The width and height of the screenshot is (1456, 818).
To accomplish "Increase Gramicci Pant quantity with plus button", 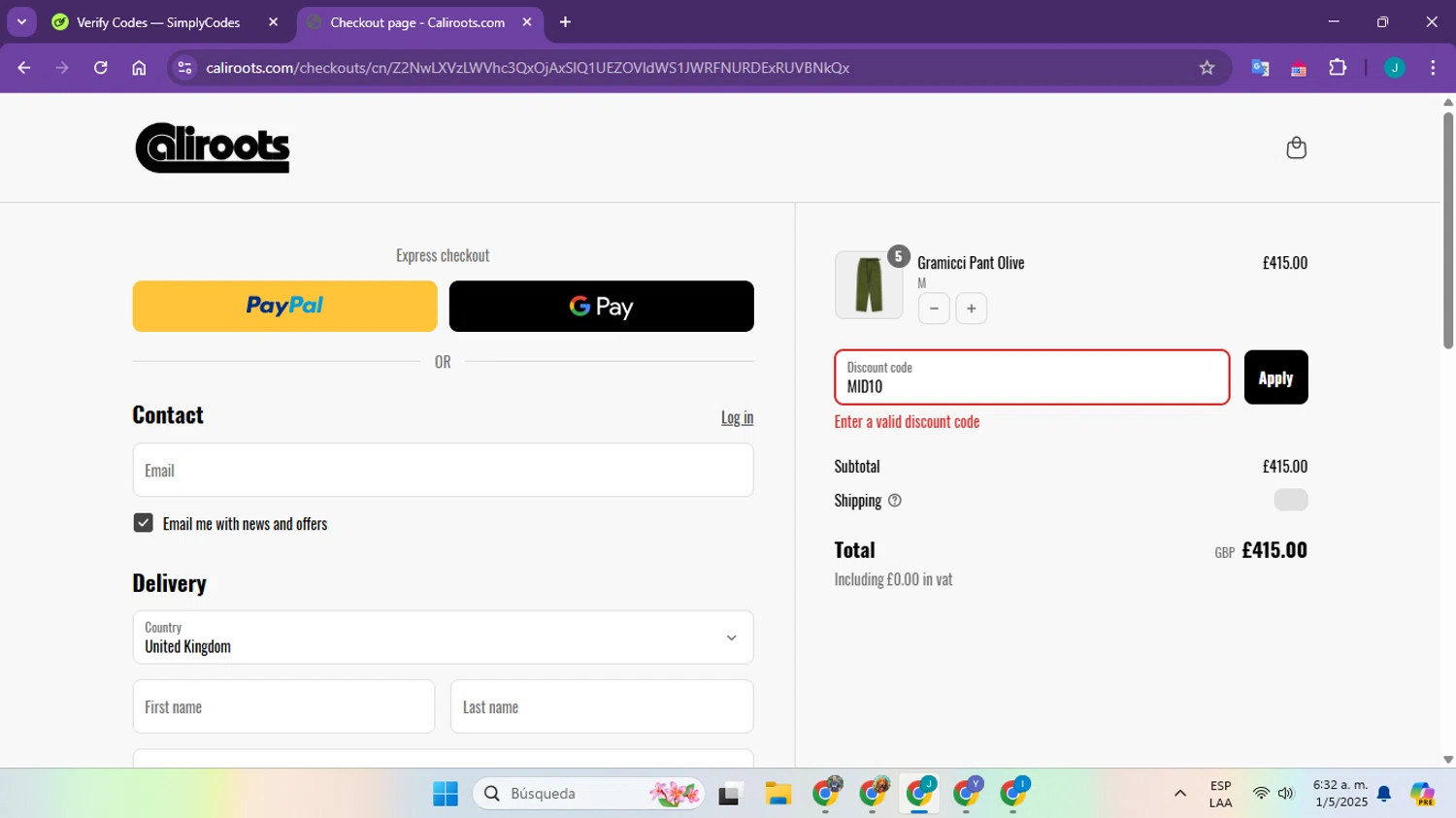I will pyautogui.click(x=972, y=309).
